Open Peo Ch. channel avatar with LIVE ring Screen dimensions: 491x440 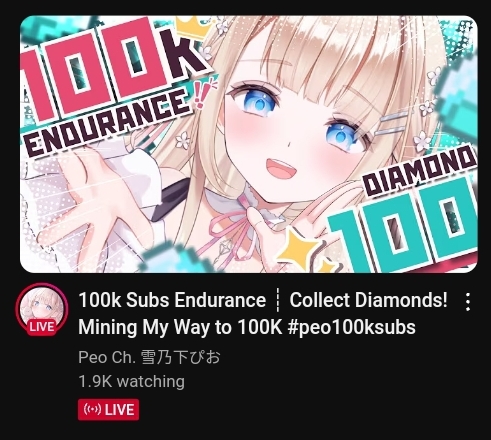(x=42, y=309)
